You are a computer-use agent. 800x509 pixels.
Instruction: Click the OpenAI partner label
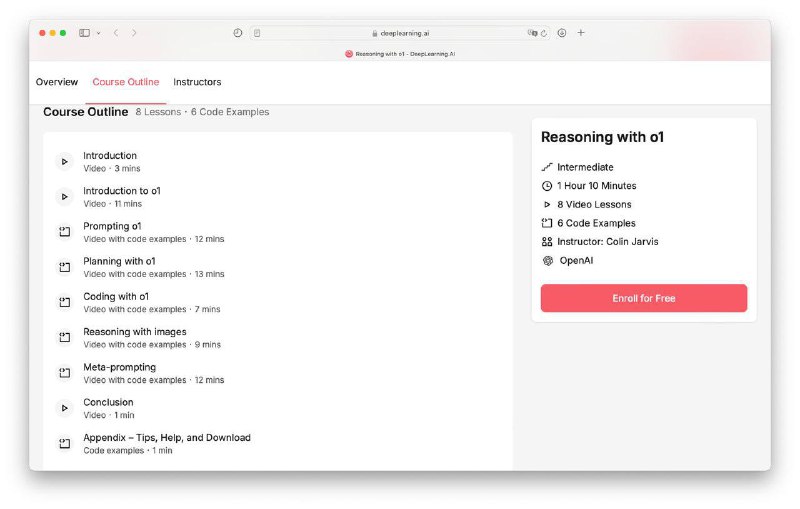tap(576, 261)
